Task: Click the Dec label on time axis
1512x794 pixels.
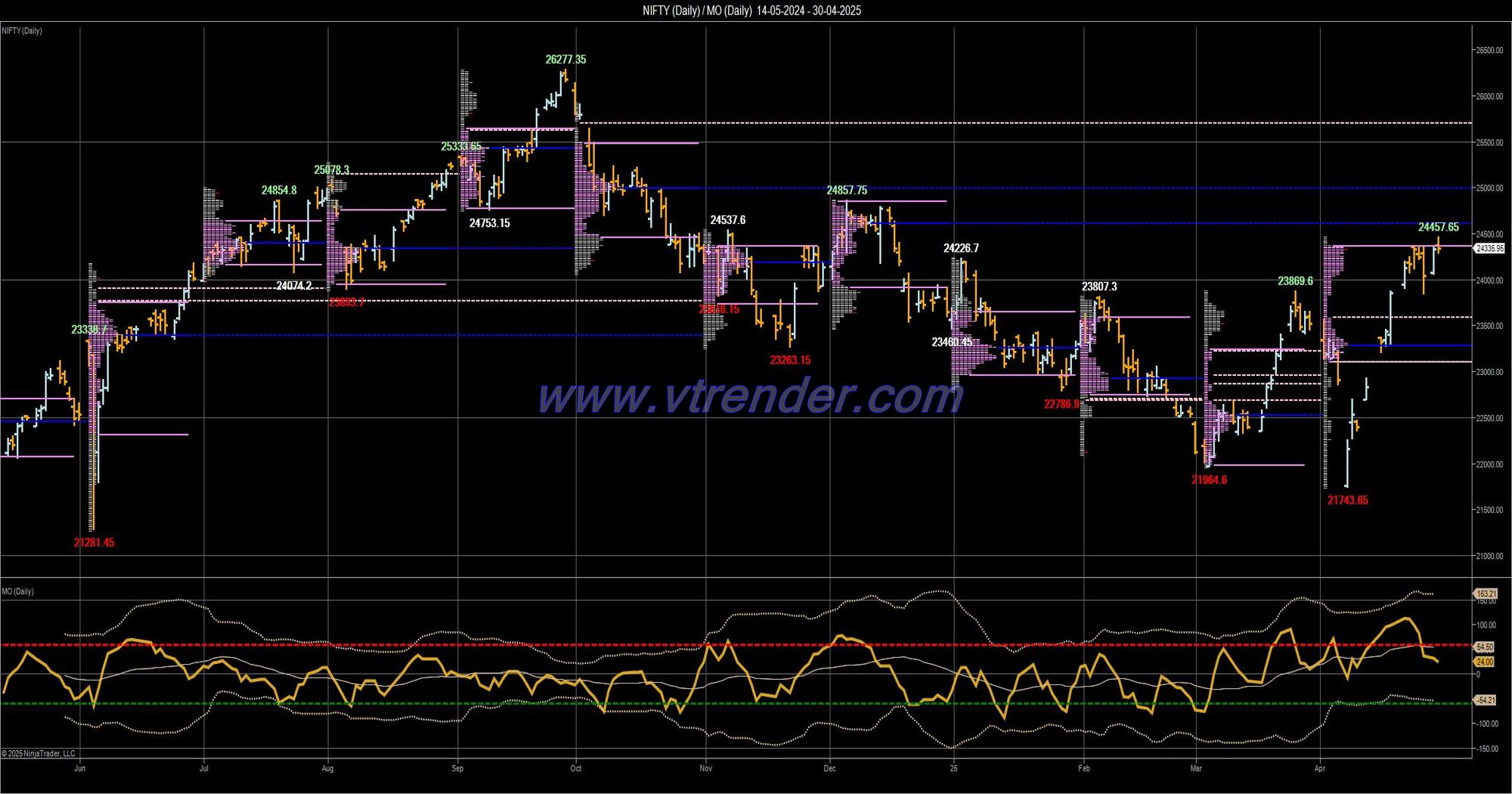Action: tap(830, 768)
